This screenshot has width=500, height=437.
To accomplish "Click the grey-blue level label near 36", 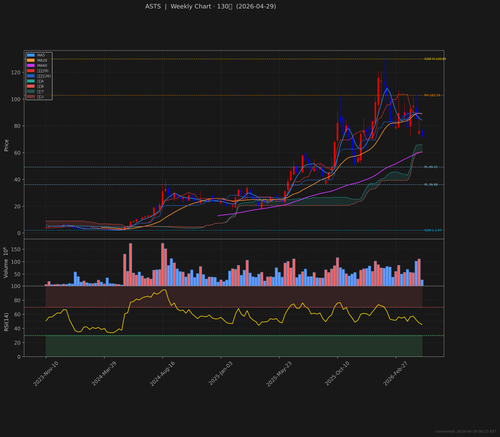I will (431, 185).
